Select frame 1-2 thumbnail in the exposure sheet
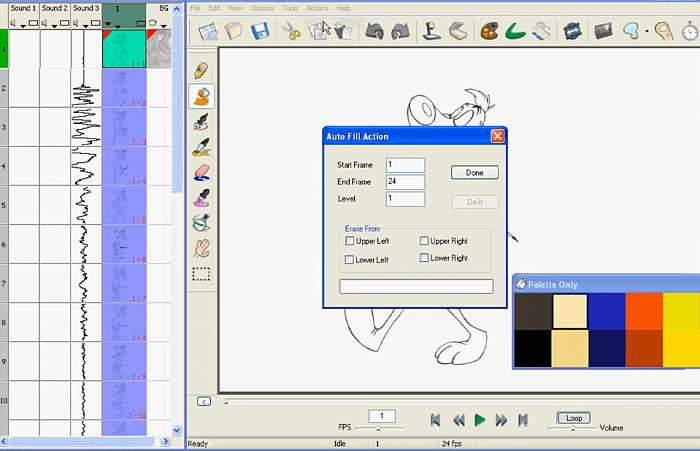 124,88
